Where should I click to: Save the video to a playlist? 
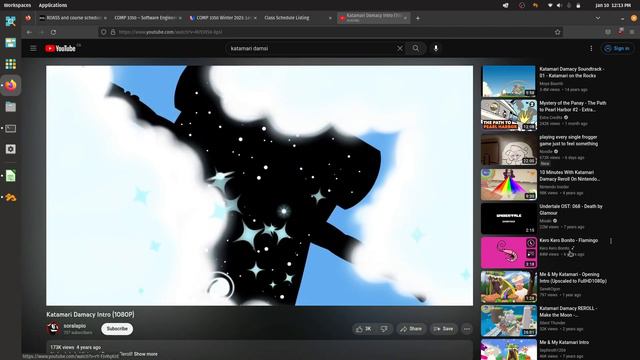coord(444,329)
